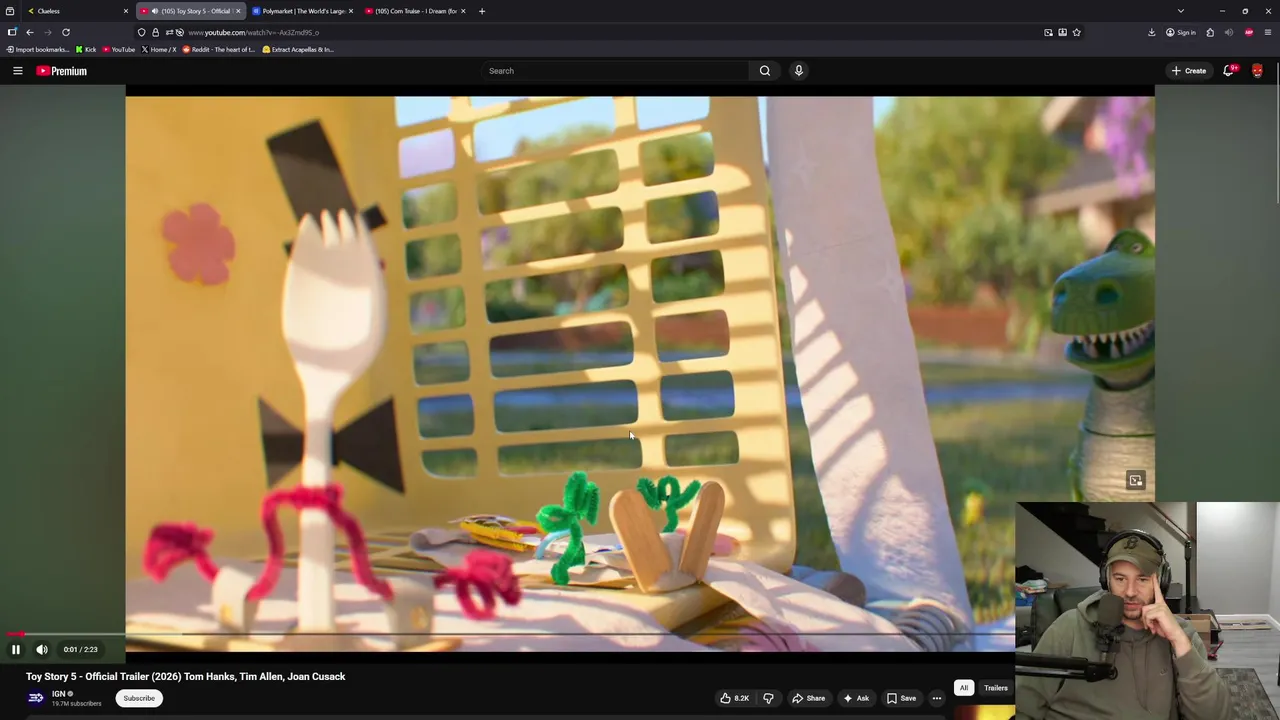This screenshot has width=1280, height=720.
Task: Open the IGN channel avatar
Action: (x=36, y=698)
